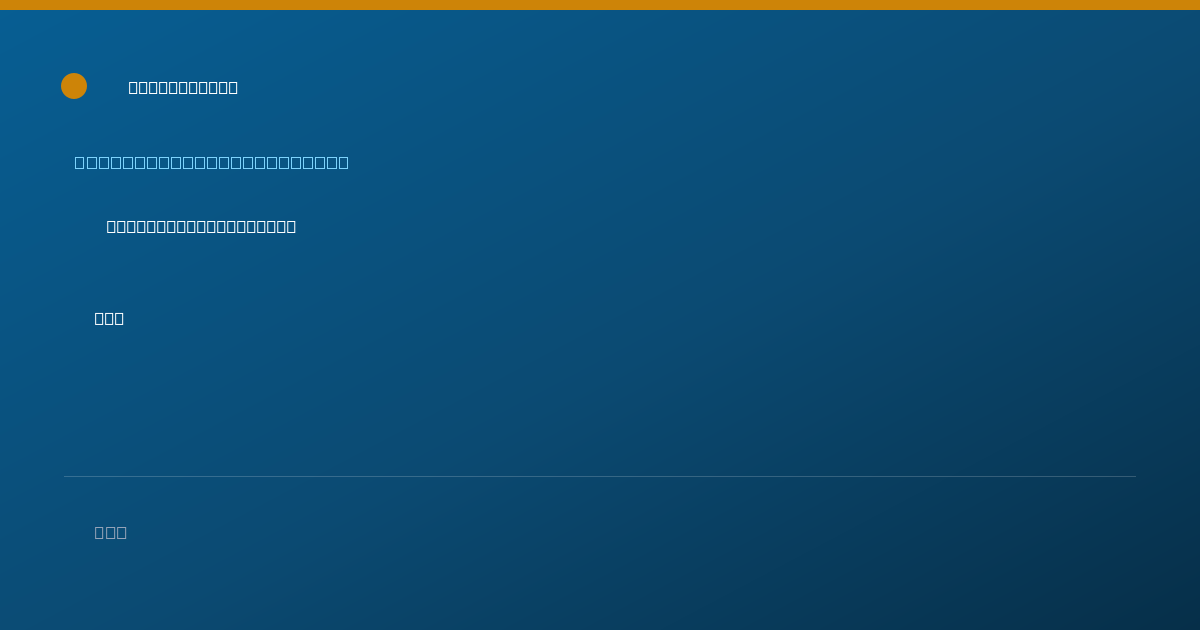Click first glyph of title beside orange circle

(133, 87)
